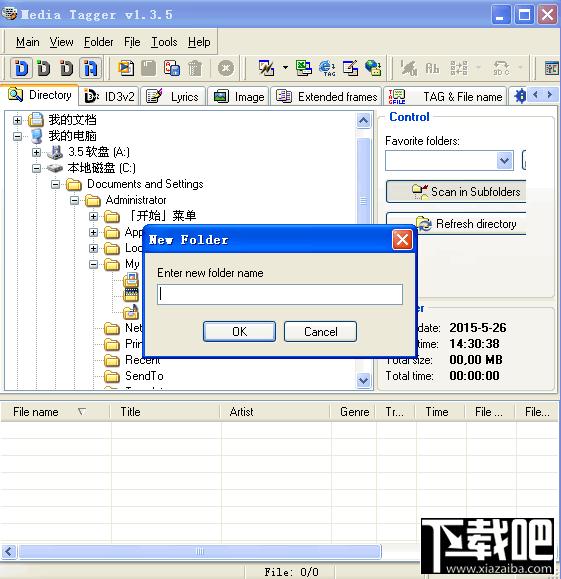Click the rightmost panel layout toolbar icon

551,68
